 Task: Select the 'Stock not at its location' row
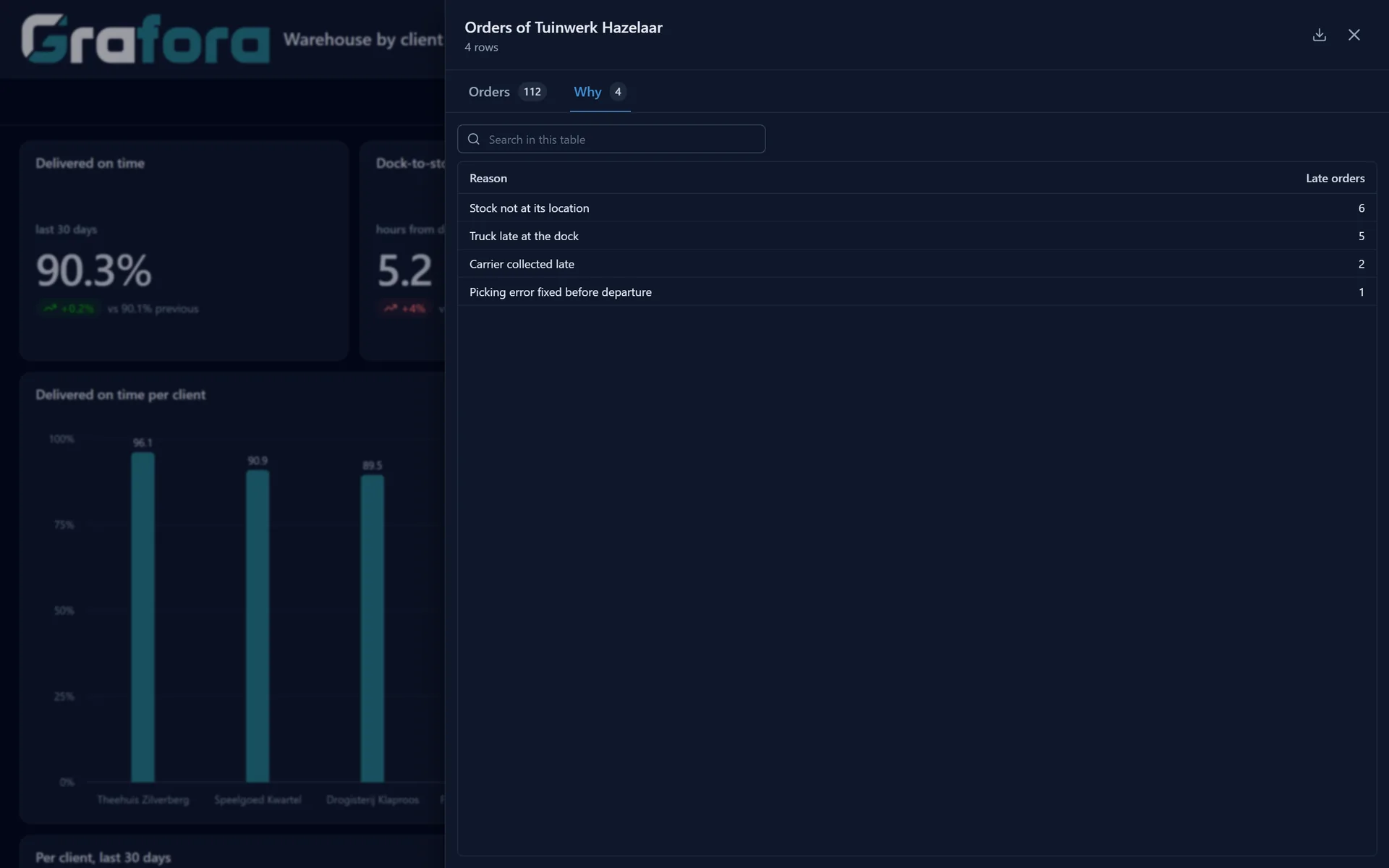pos(917,208)
